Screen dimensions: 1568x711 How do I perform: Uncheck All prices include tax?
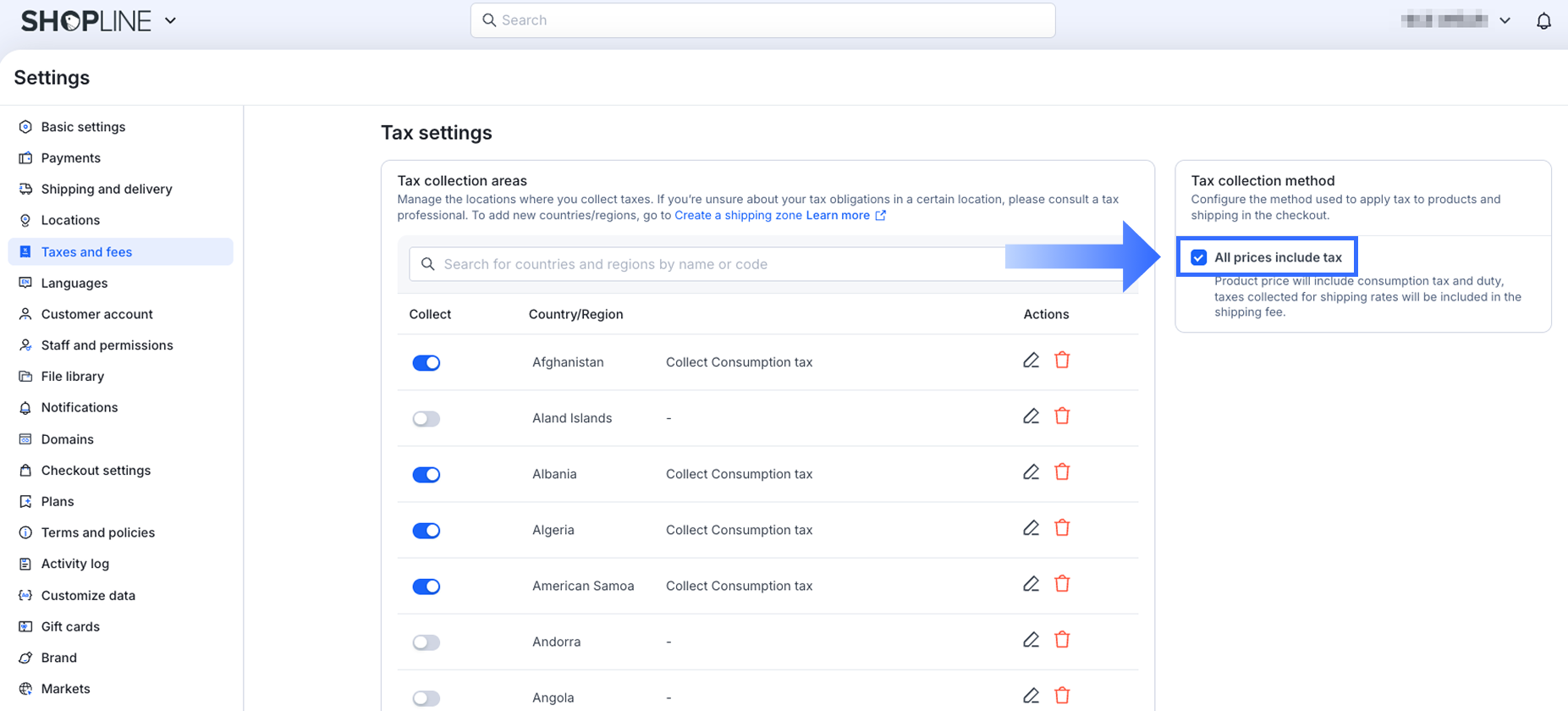coord(1198,257)
